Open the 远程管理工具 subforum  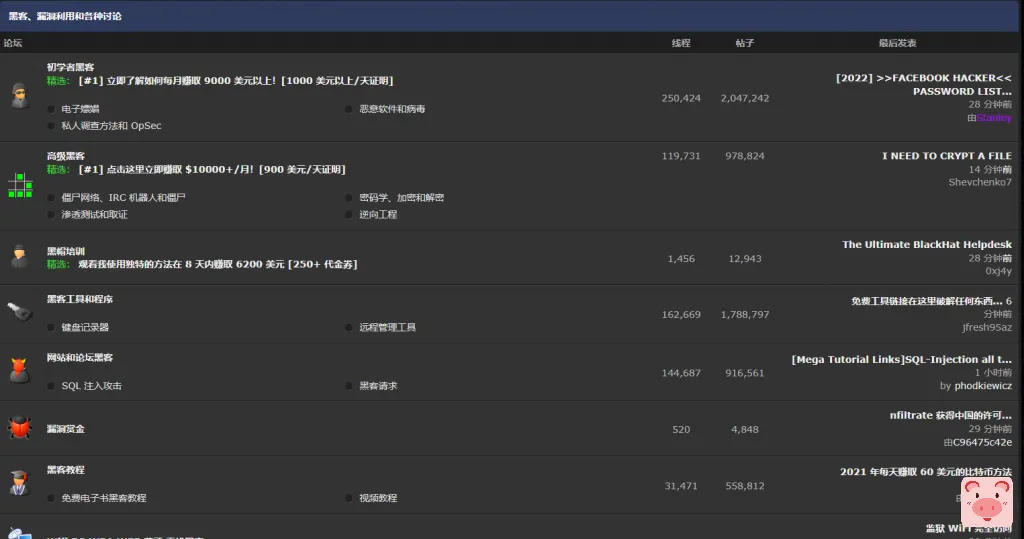pos(387,327)
